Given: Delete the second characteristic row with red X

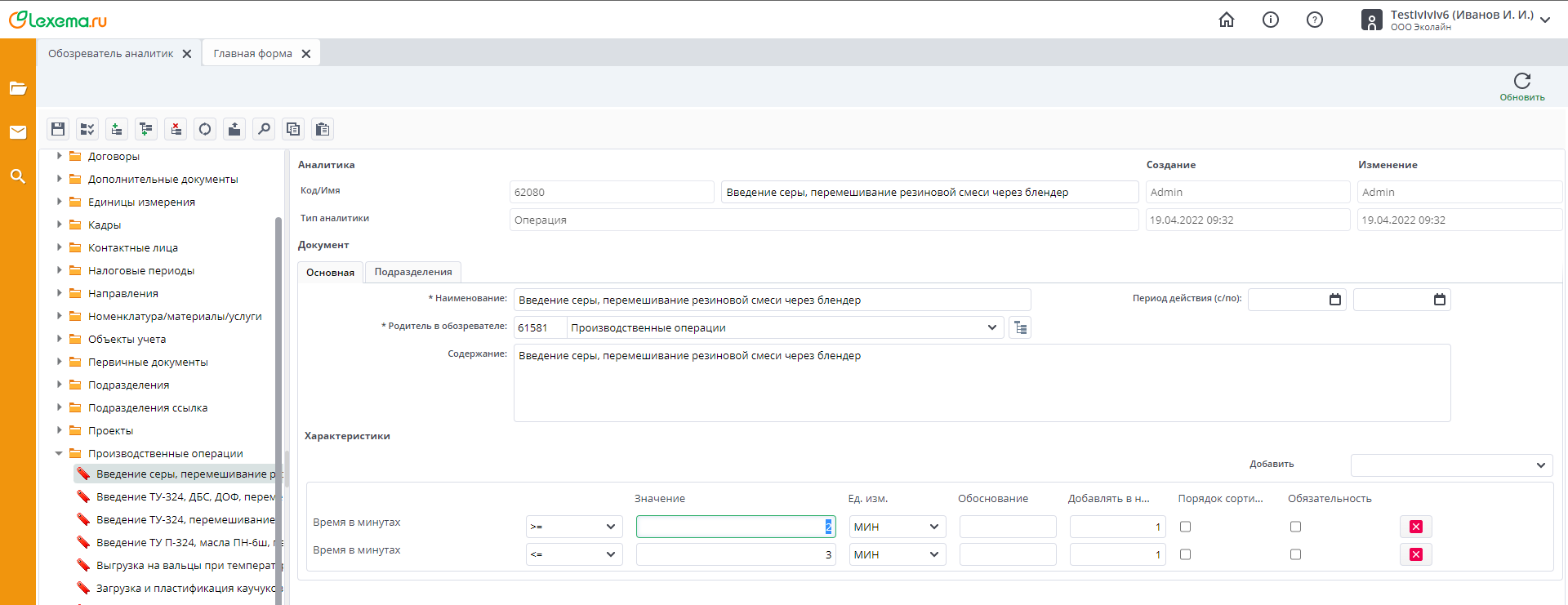Looking at the screenshot, I should [1416, 554].
